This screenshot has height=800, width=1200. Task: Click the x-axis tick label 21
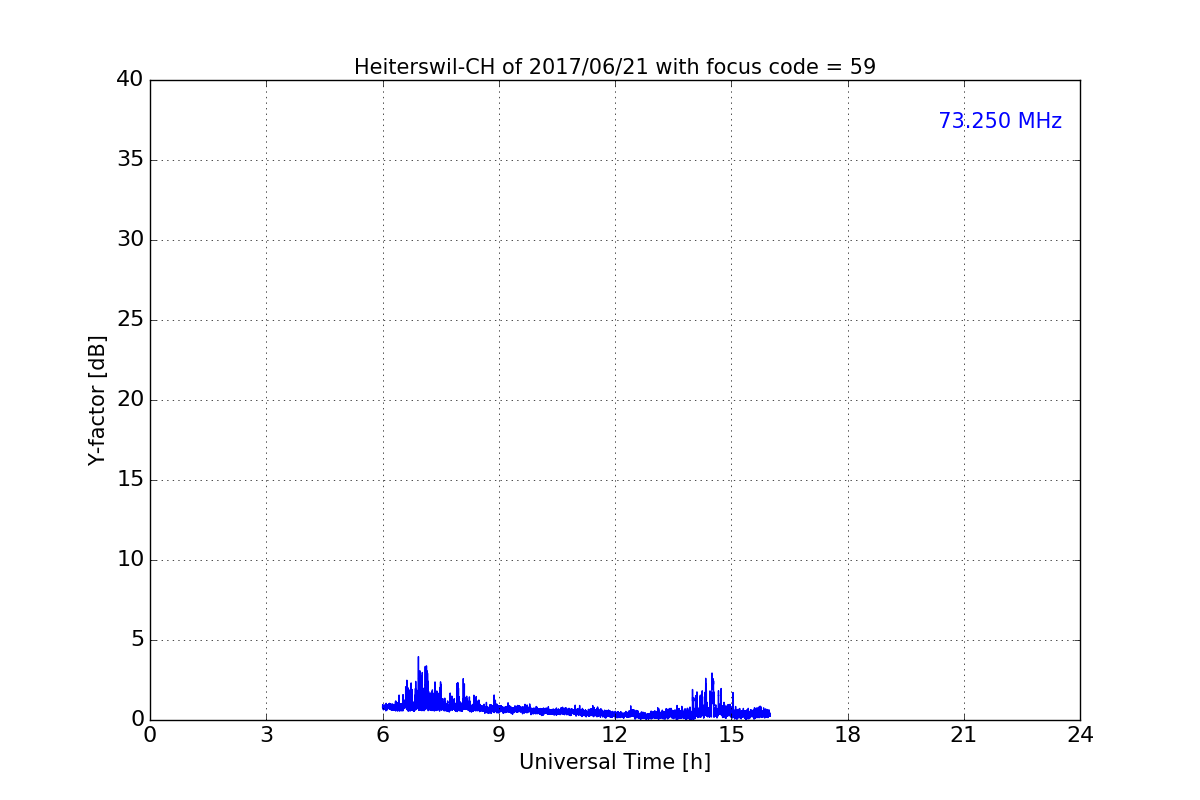click(x=964, y=735)
